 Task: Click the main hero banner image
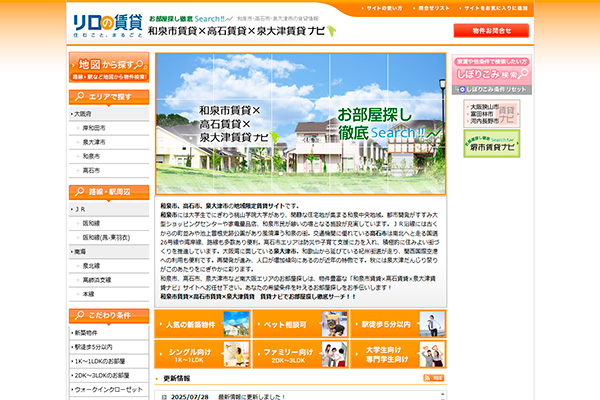(x=300, y=124)
